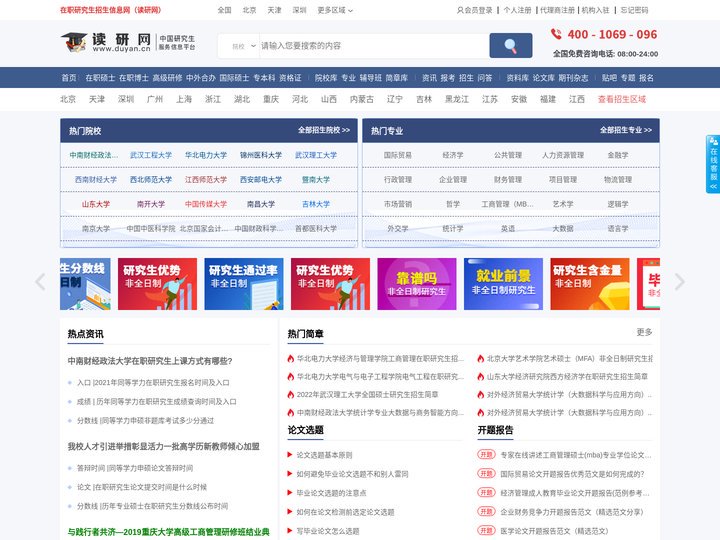Viewport: 720px width, 540px height.
Task: Click 更多 in the 热门简章 section
Action: click(644, 332)
